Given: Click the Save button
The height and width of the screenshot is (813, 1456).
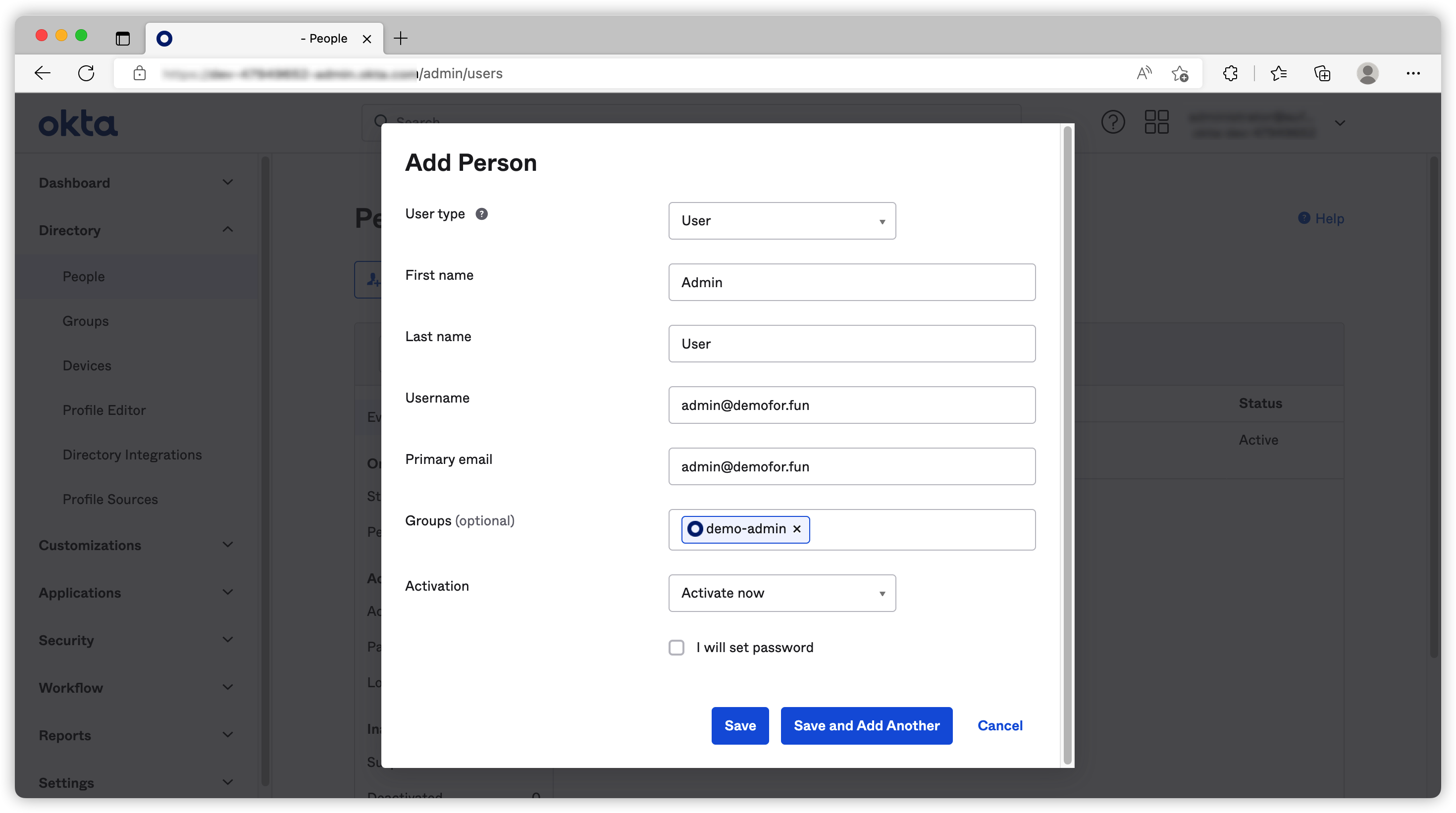Looking at the screenshot, I should coord(739,725).
